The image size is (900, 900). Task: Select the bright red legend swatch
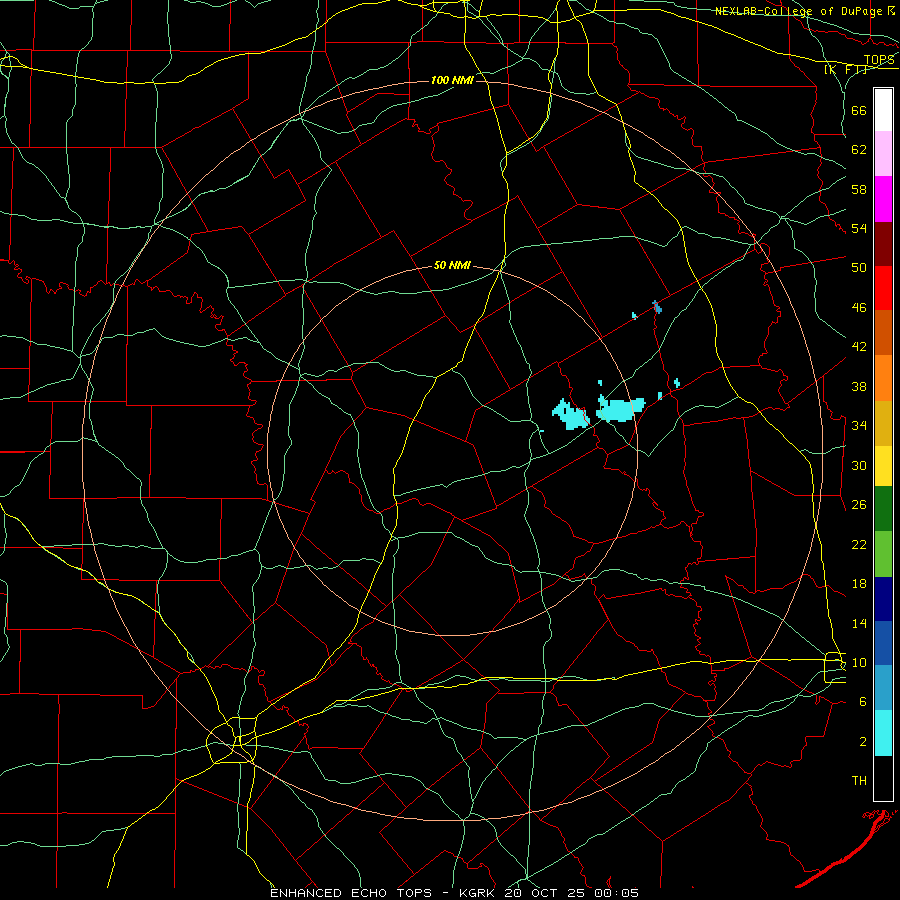click(883, 288)
